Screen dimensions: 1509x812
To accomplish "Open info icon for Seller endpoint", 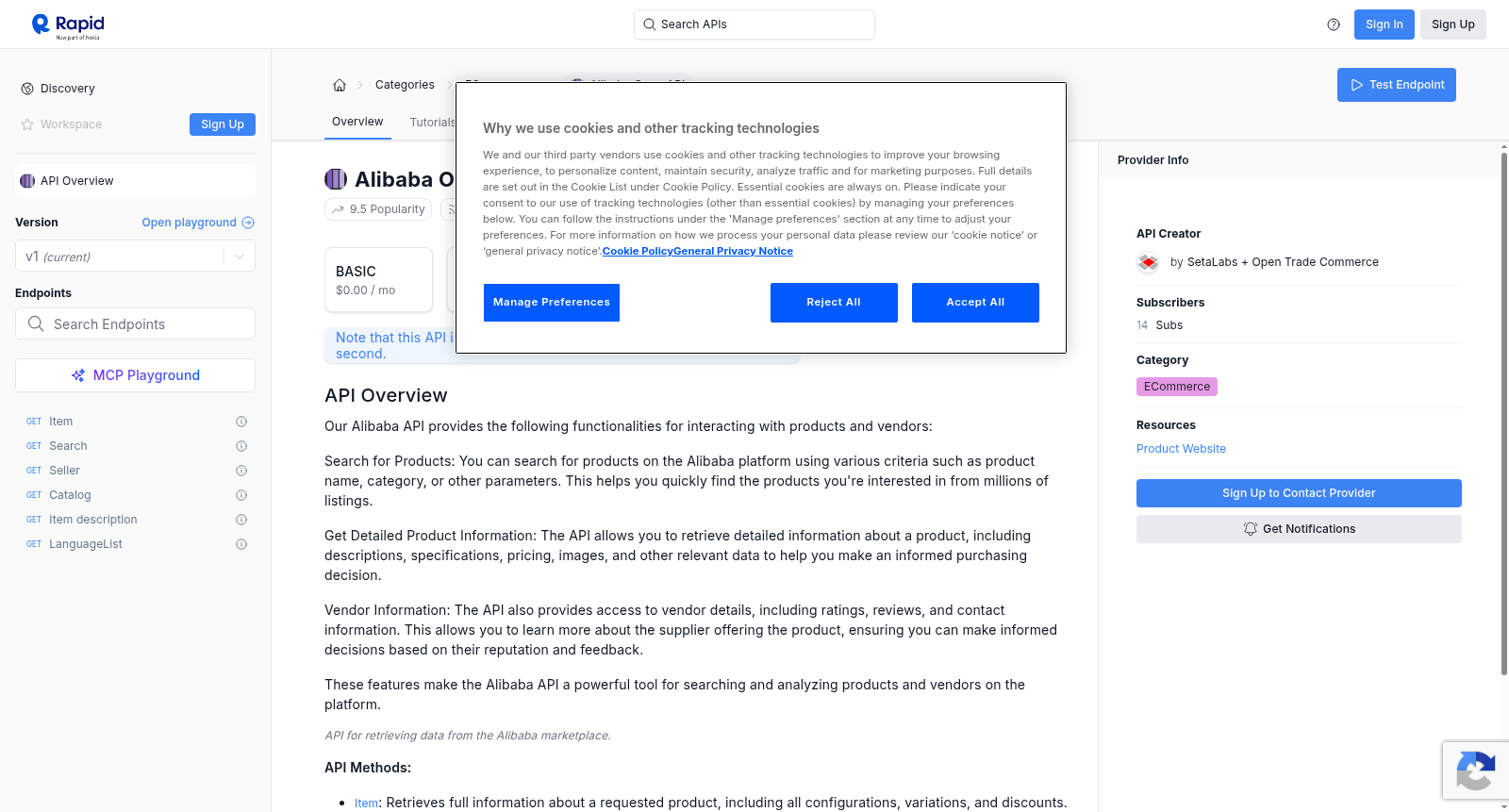I will (x=241, y=471).
